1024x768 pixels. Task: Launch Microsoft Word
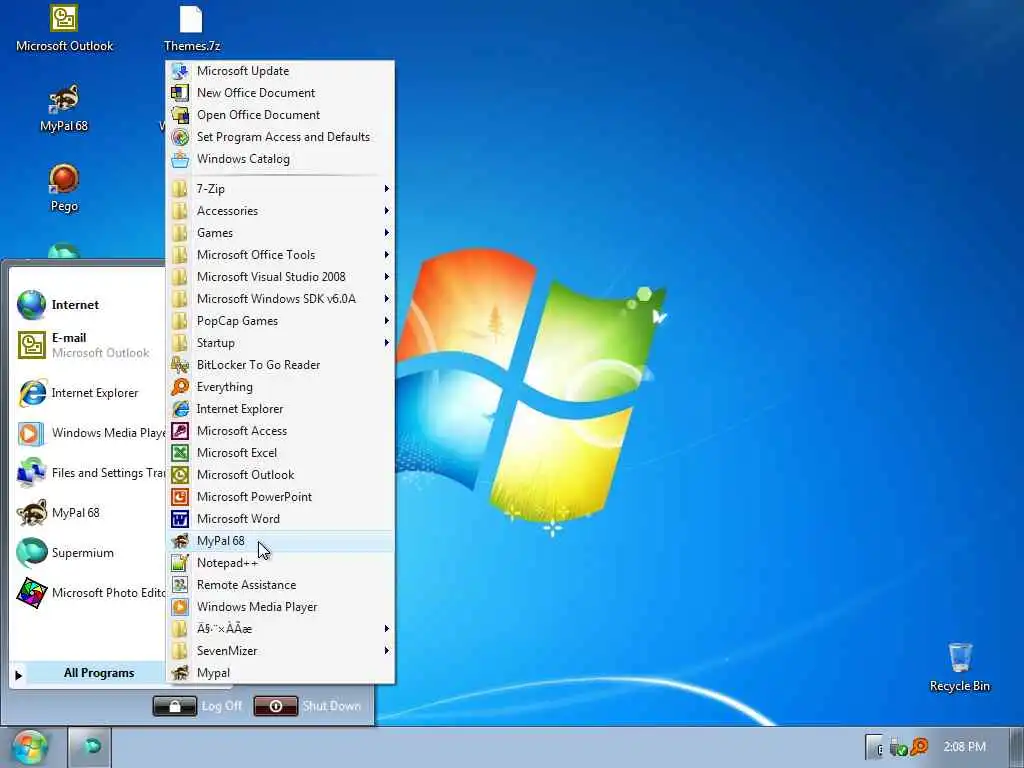pos(280,519)
